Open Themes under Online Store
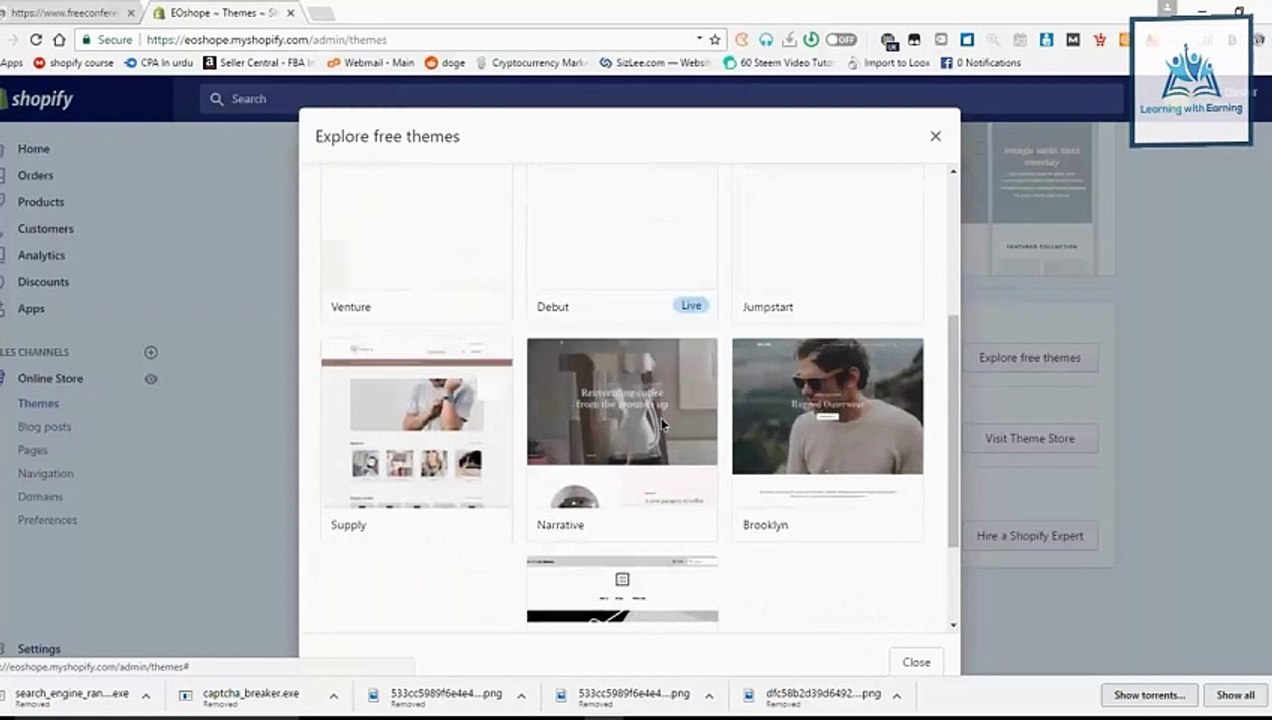This screenshot has width=1272, height=720. [38, 404]
